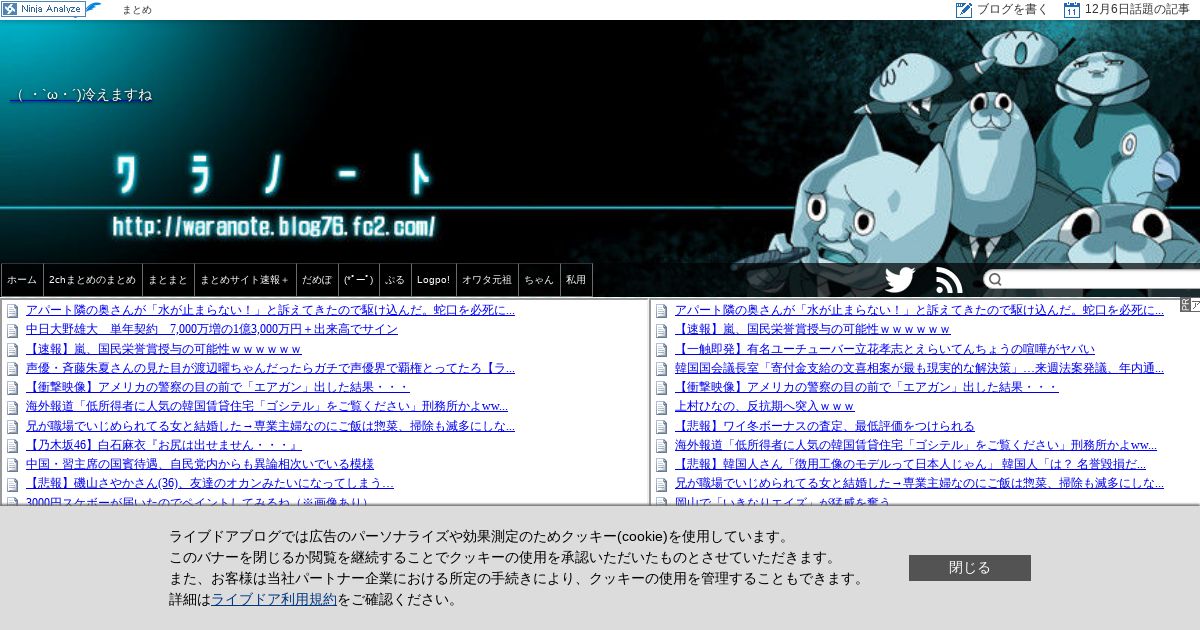Open the ホーム menu item
This screenshot has width=1200, height=630.
click(x=22, y=280)
